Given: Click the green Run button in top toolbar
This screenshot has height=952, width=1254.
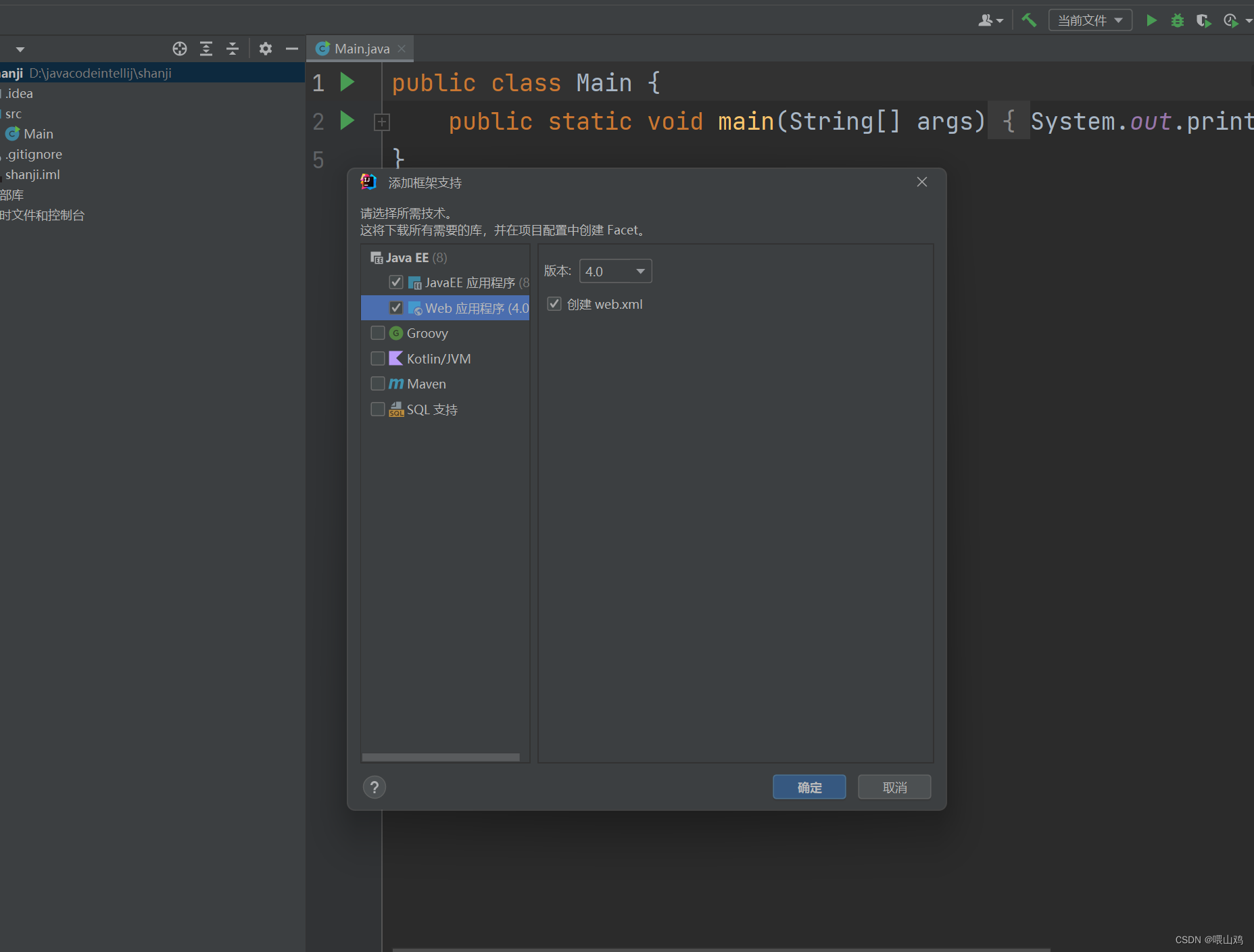Looking at the screenshot, I should click(x=1151, y=20).
